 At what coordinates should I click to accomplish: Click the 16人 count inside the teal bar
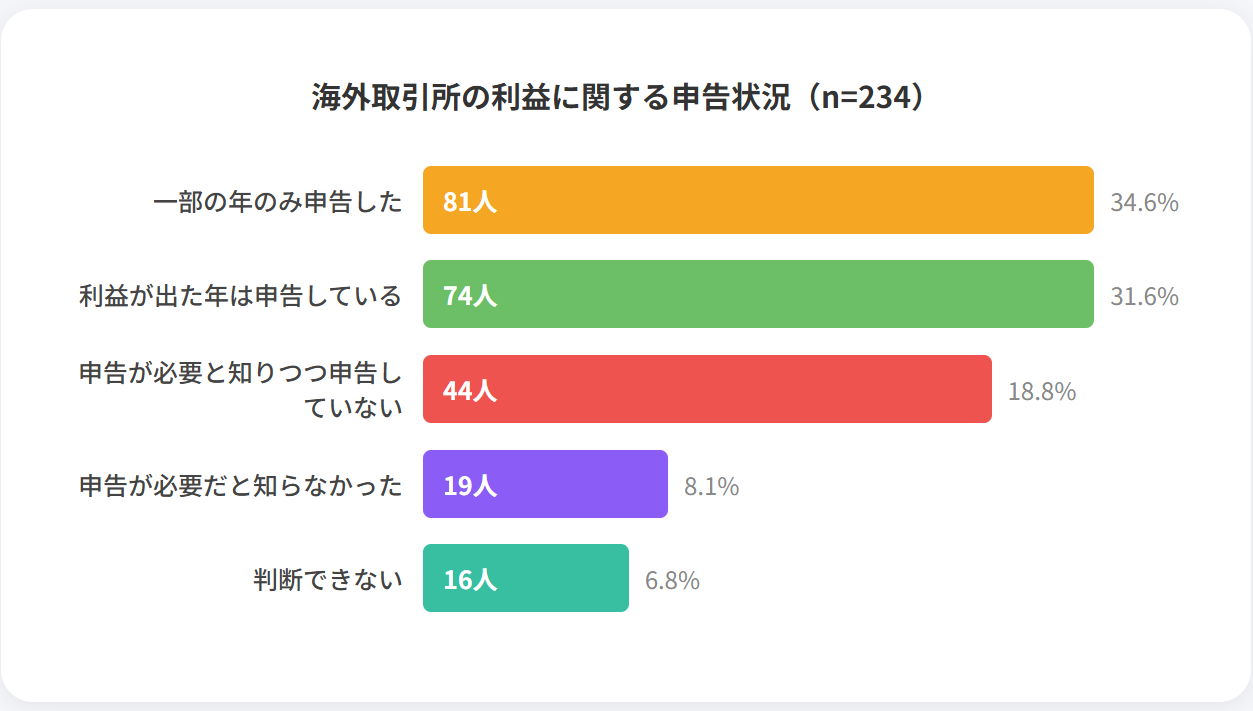click(470, 580)
